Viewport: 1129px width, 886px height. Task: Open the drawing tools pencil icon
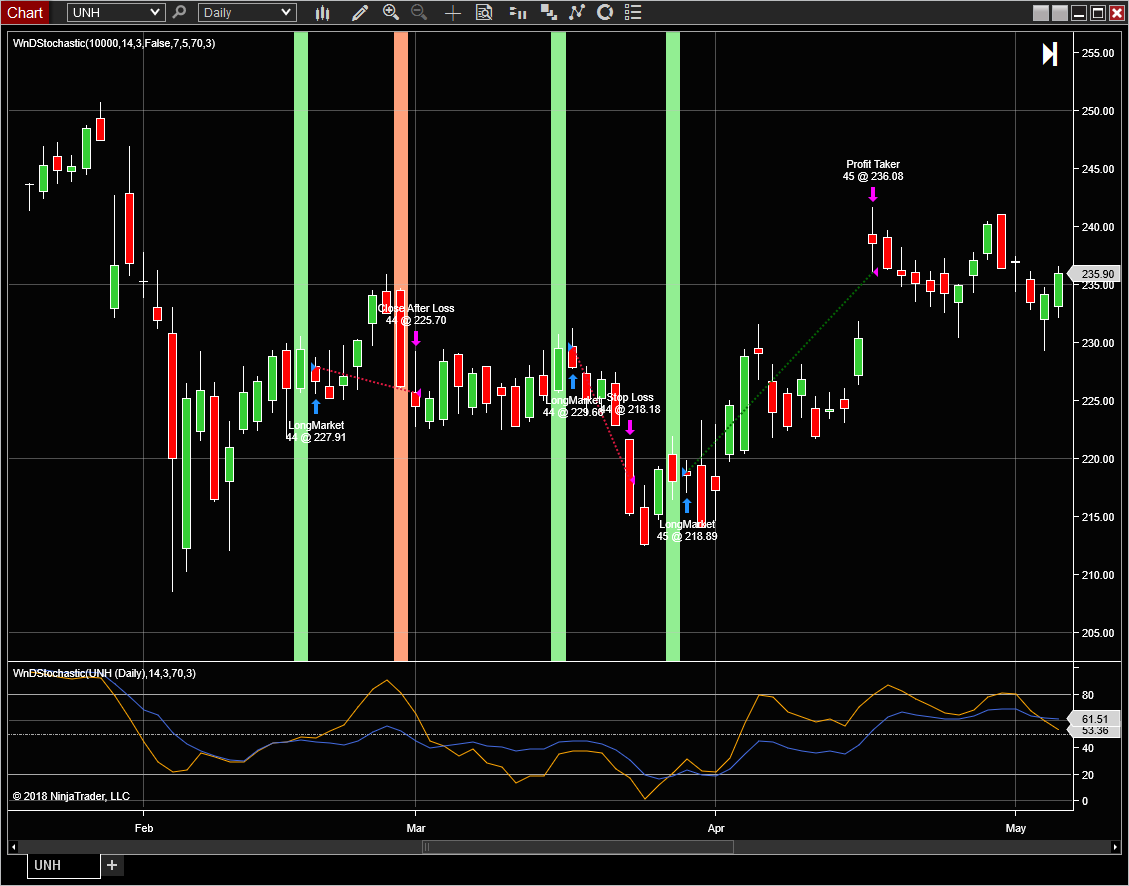click(x=359, y=12)
